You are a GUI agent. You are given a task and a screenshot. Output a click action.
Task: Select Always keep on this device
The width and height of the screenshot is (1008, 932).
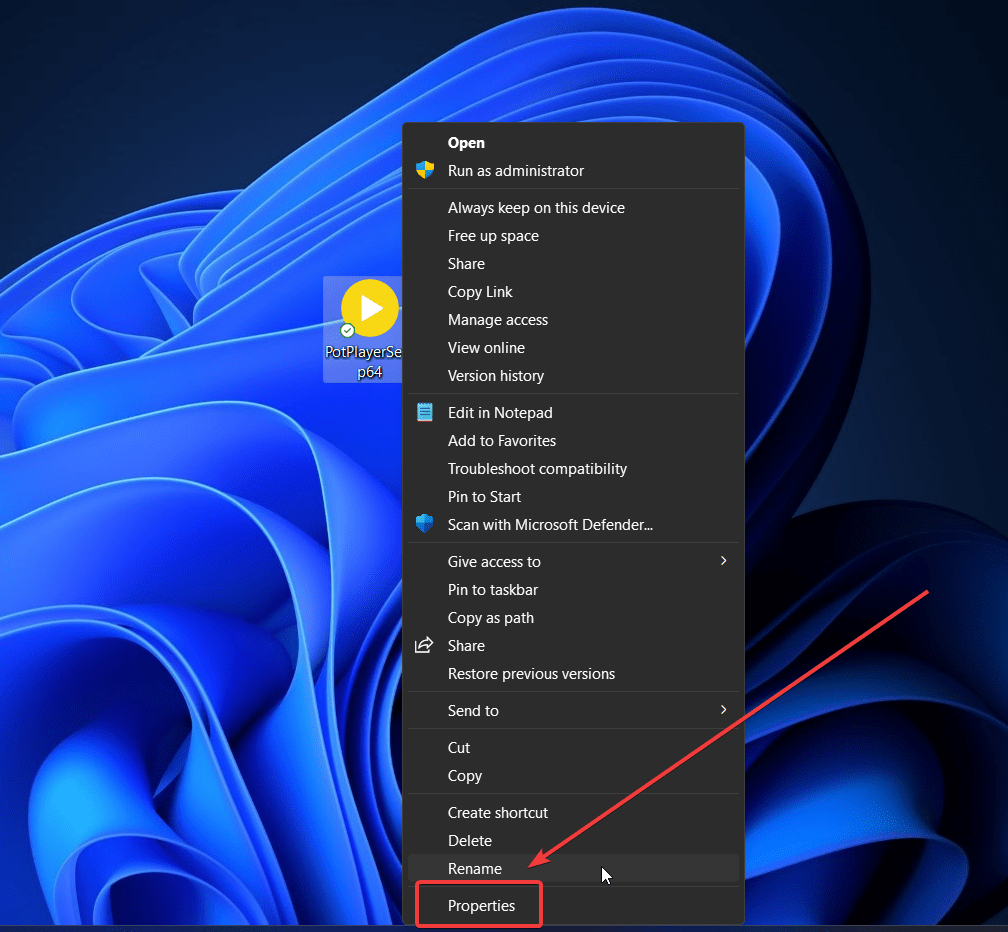click(536, 208)
